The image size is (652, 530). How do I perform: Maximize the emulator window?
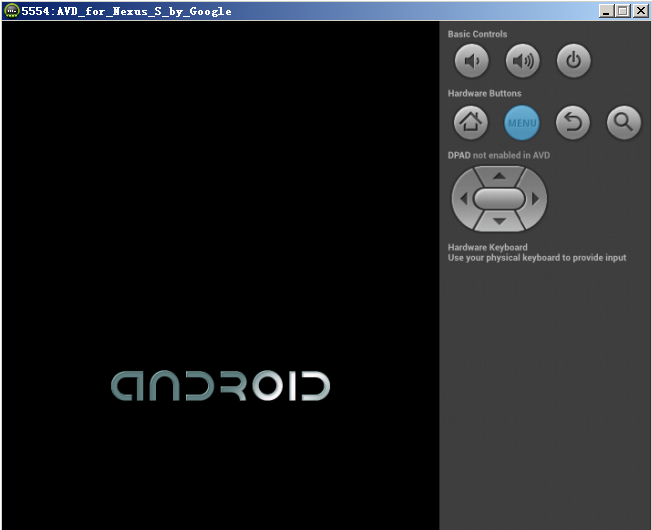[623, 11]
